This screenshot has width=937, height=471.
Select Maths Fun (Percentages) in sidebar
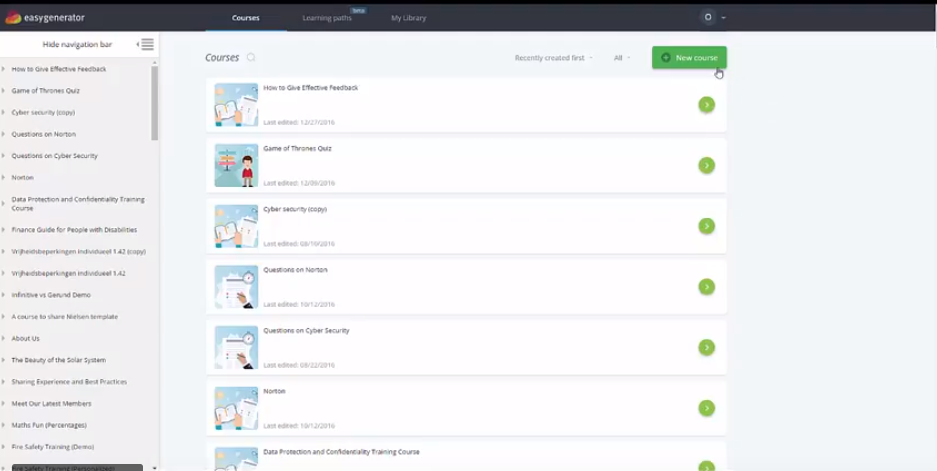click(x=49, y=425)
